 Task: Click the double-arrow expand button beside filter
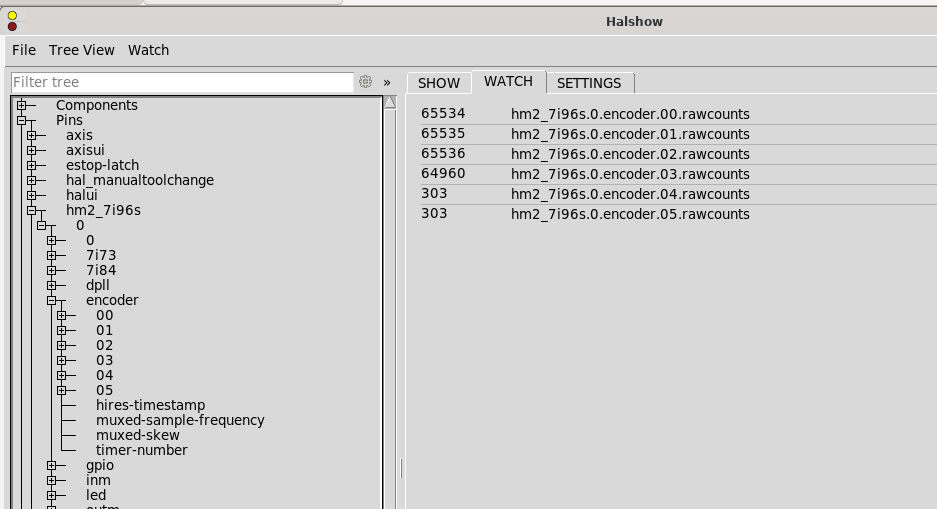tap(387, 82)
